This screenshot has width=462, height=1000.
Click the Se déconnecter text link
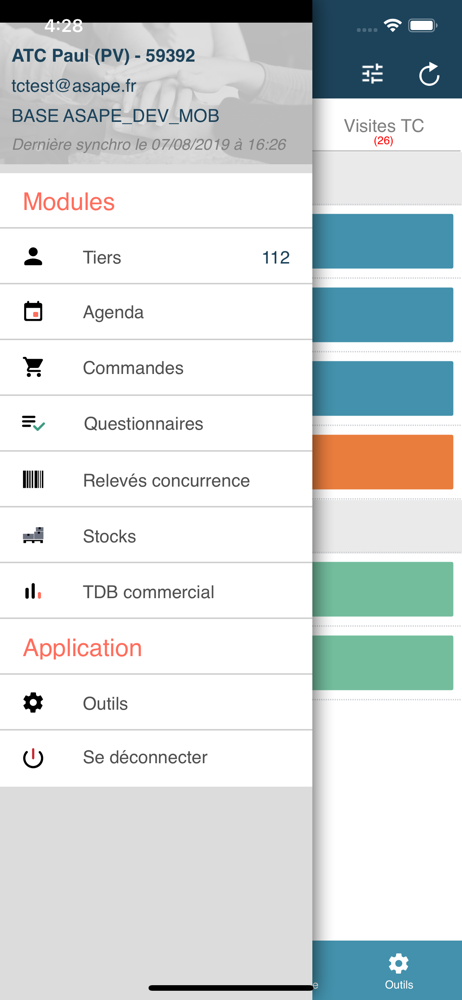coord(145,757)
